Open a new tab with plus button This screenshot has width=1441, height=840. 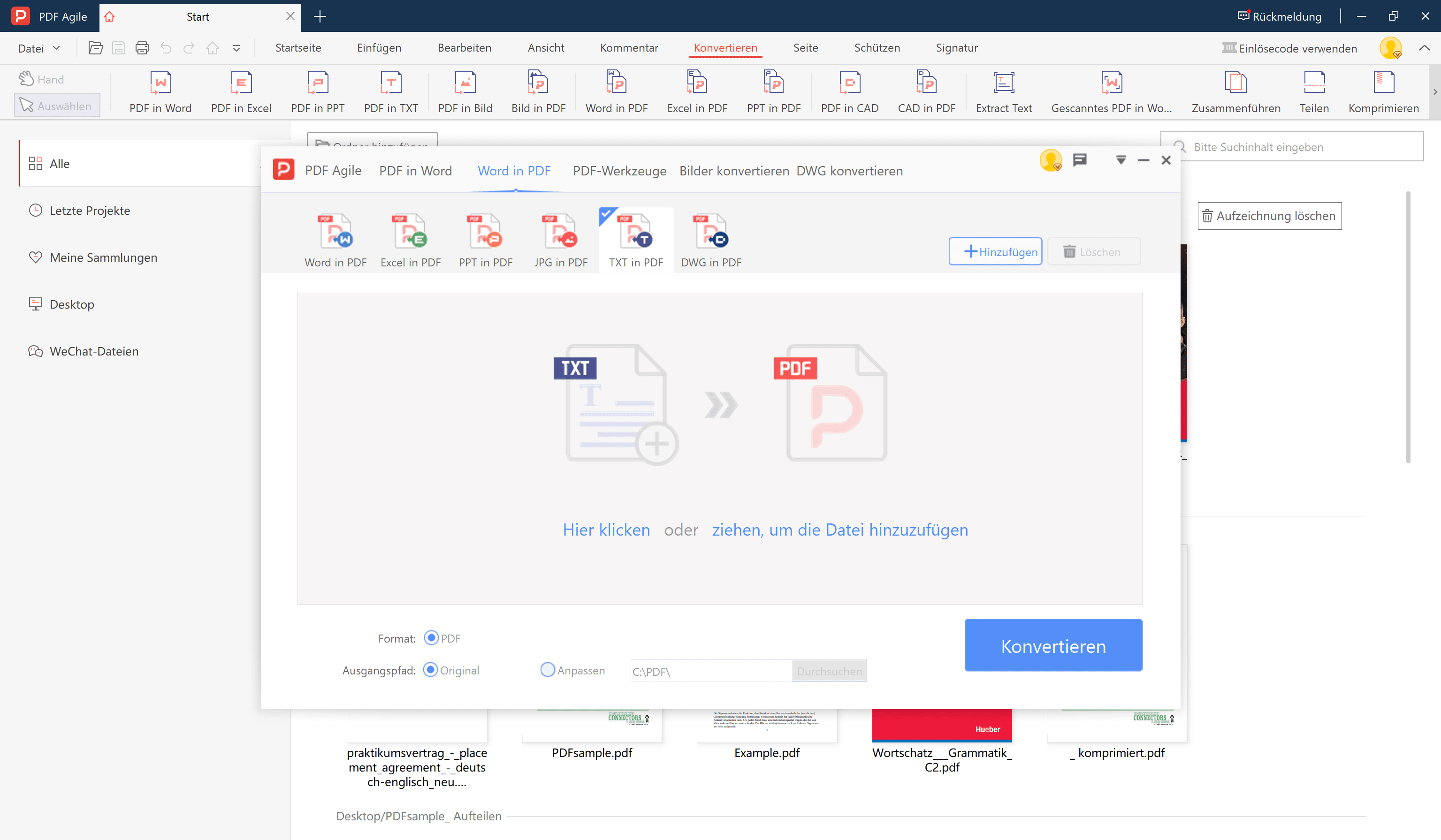pos(320,16)
